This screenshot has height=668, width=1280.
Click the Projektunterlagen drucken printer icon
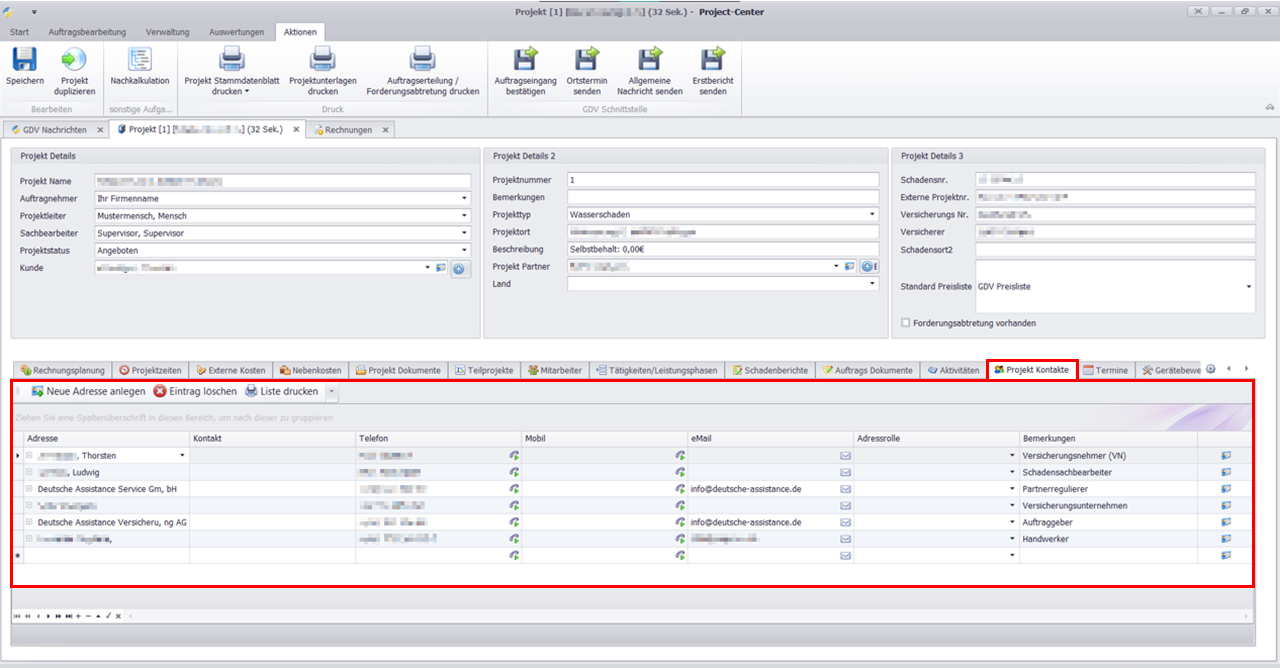(323, 60)
